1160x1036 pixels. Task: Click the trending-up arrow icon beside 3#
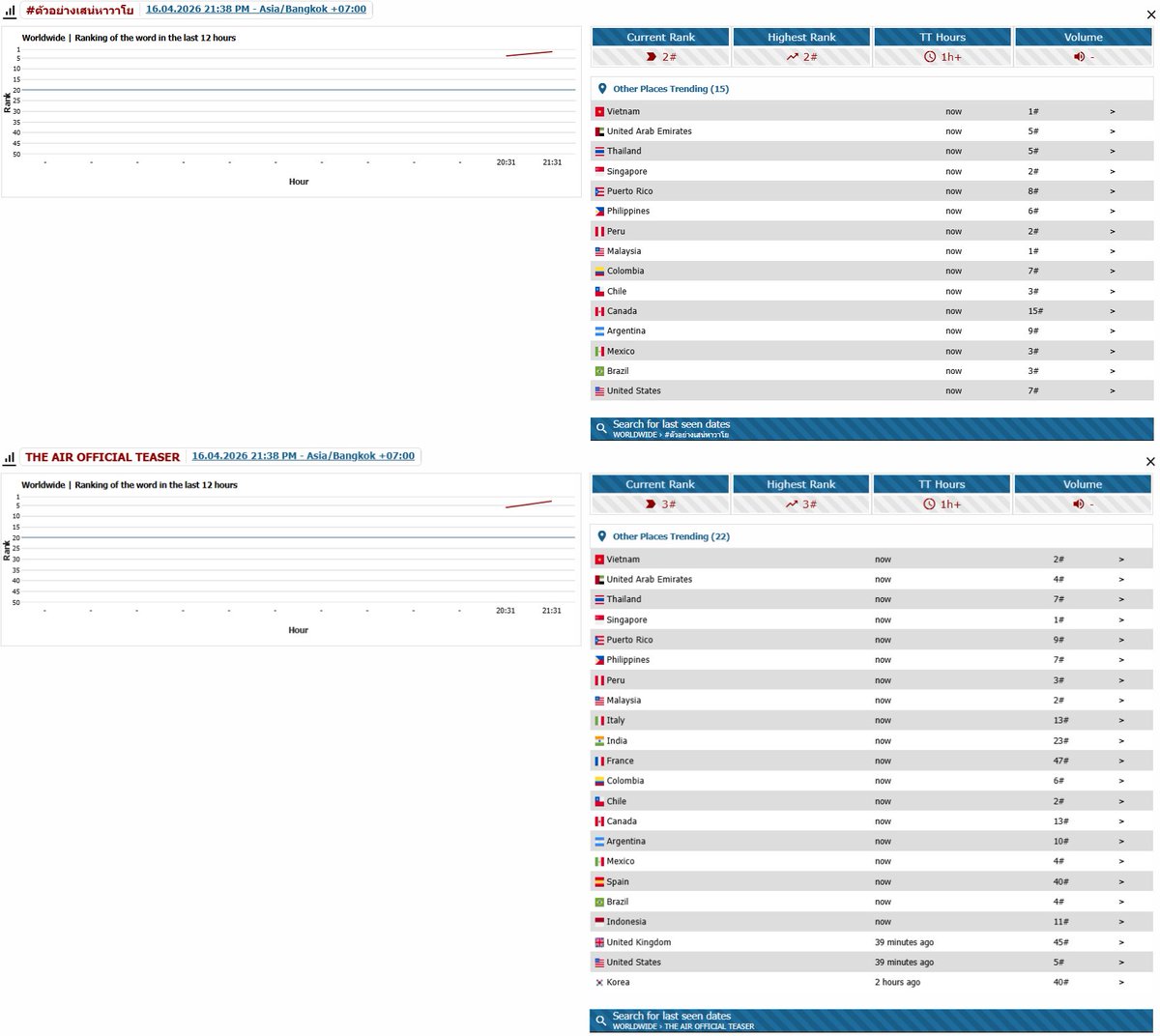point(793,504)
